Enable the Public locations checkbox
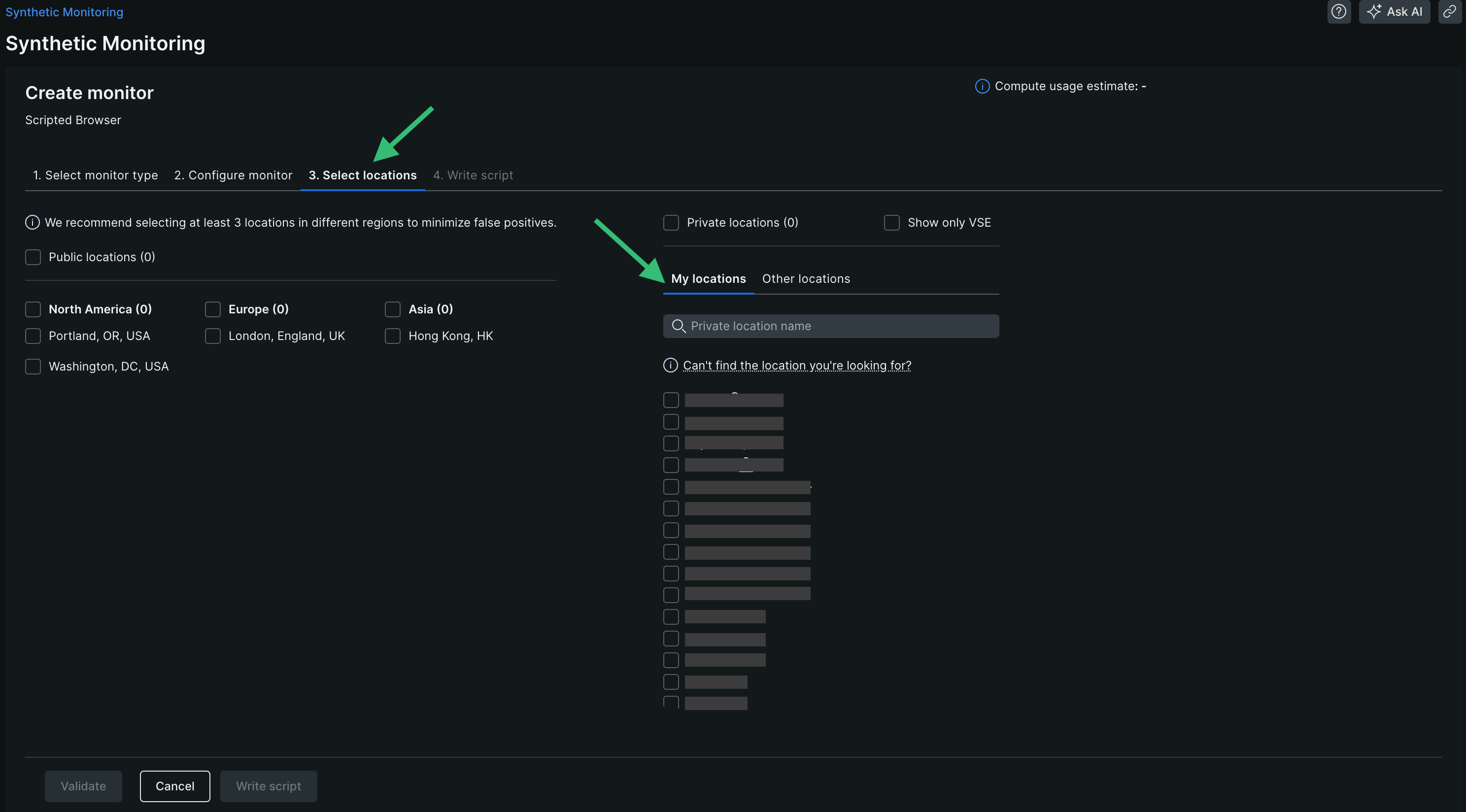 click(x=33, y=257)
